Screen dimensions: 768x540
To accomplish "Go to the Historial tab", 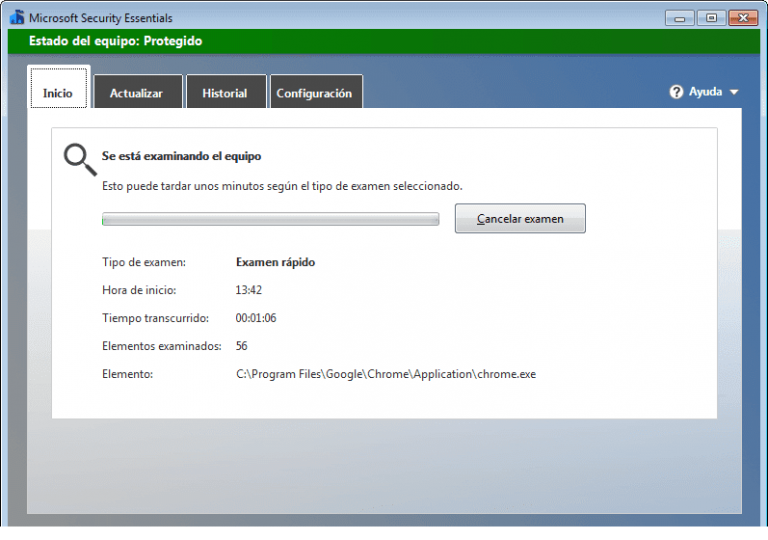I will [x=225, y=93].
